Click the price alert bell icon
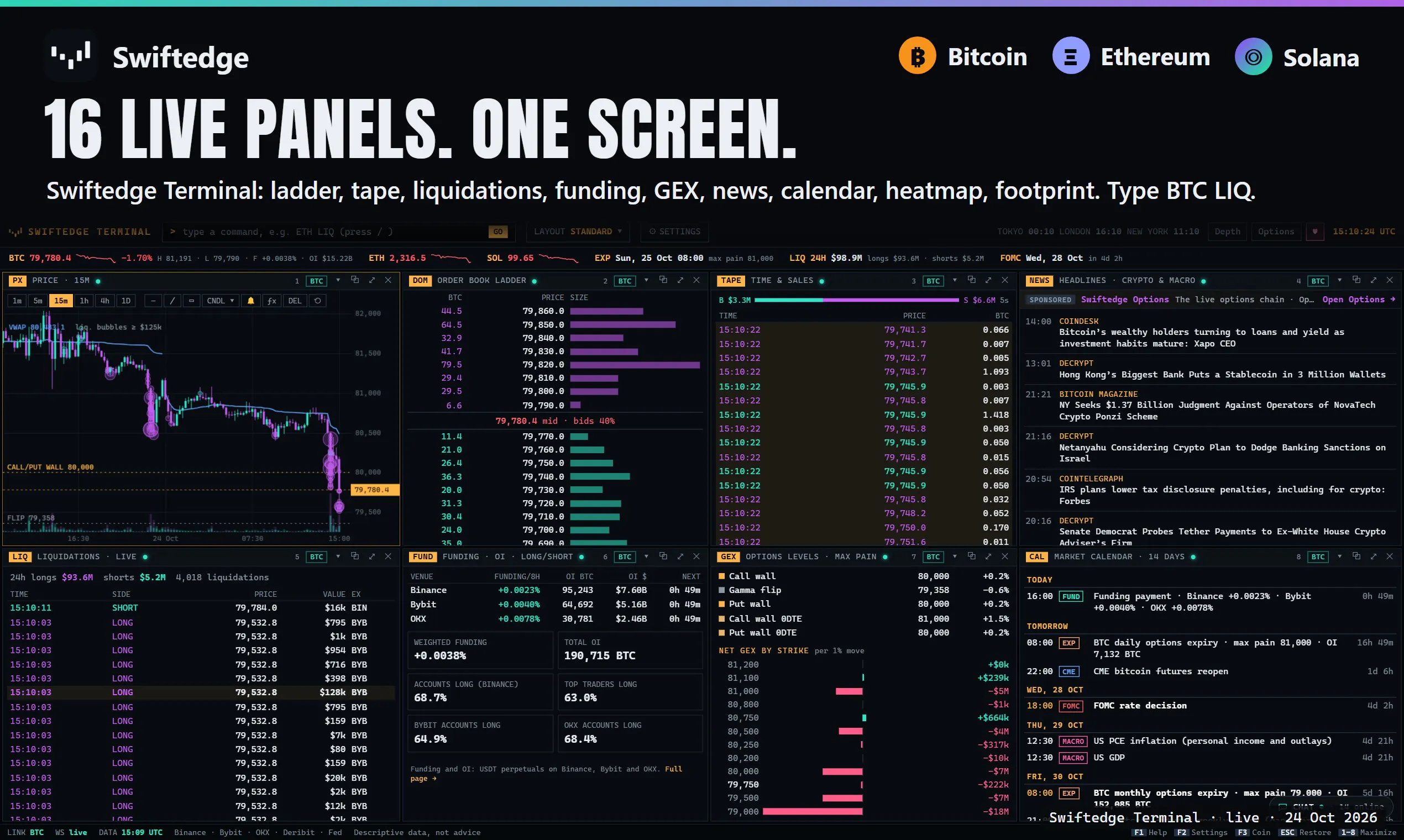 click(x=251, y=301)
